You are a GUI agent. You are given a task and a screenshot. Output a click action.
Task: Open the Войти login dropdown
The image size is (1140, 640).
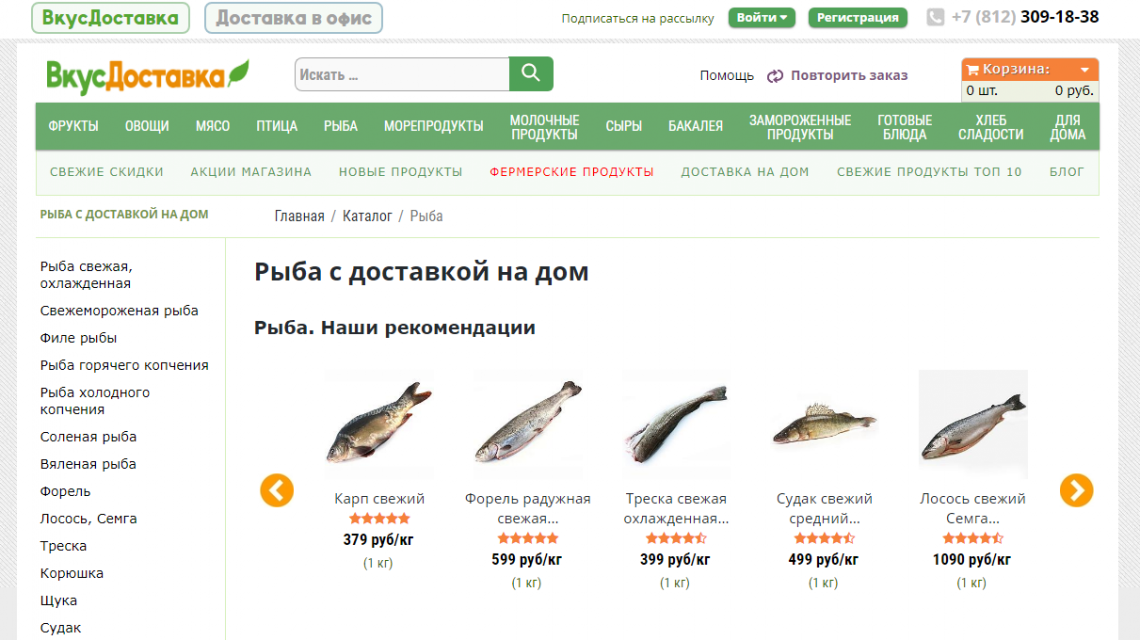click(761, 17)
